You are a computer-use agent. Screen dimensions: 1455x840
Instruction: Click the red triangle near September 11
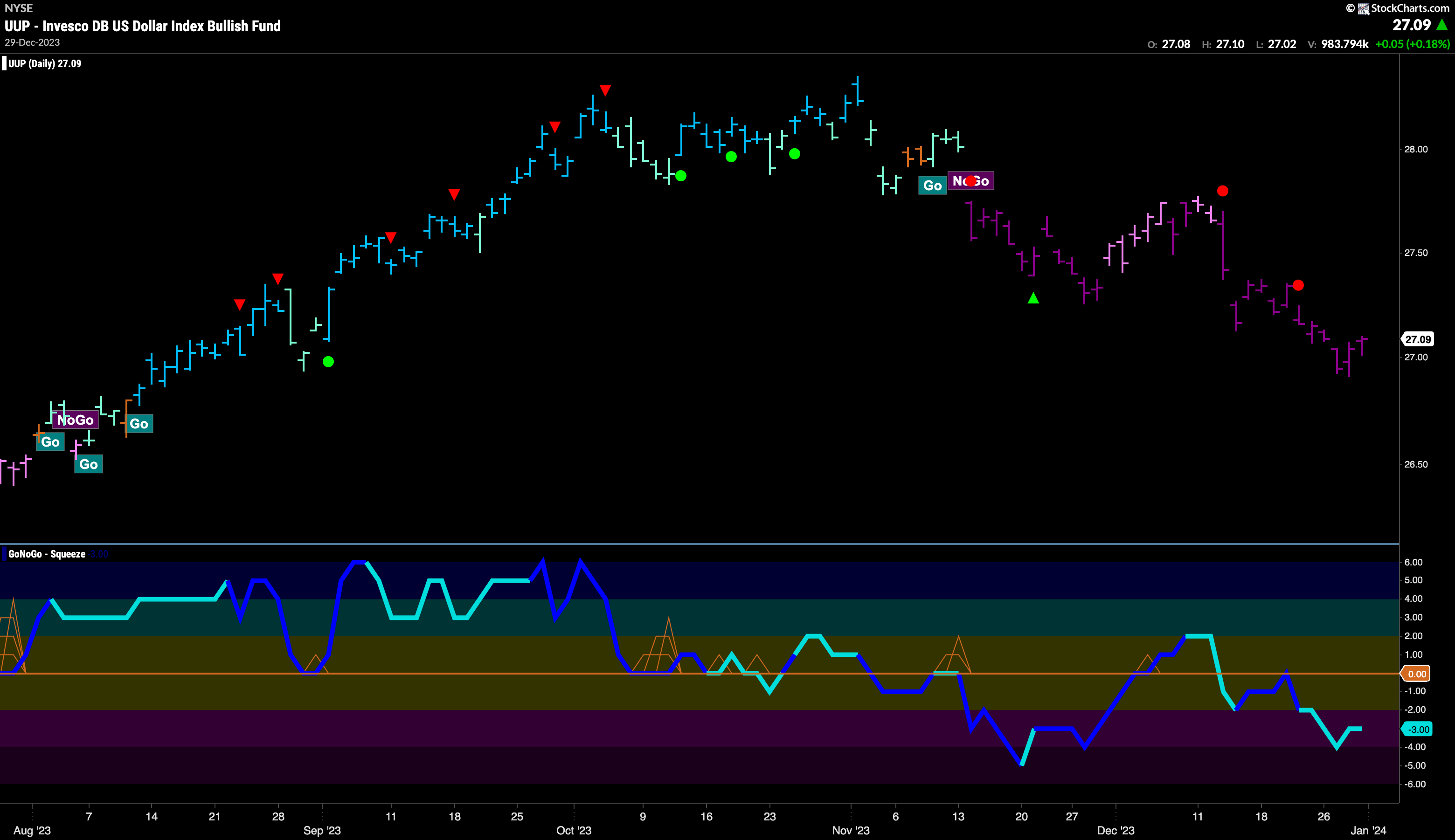(391, 237)
